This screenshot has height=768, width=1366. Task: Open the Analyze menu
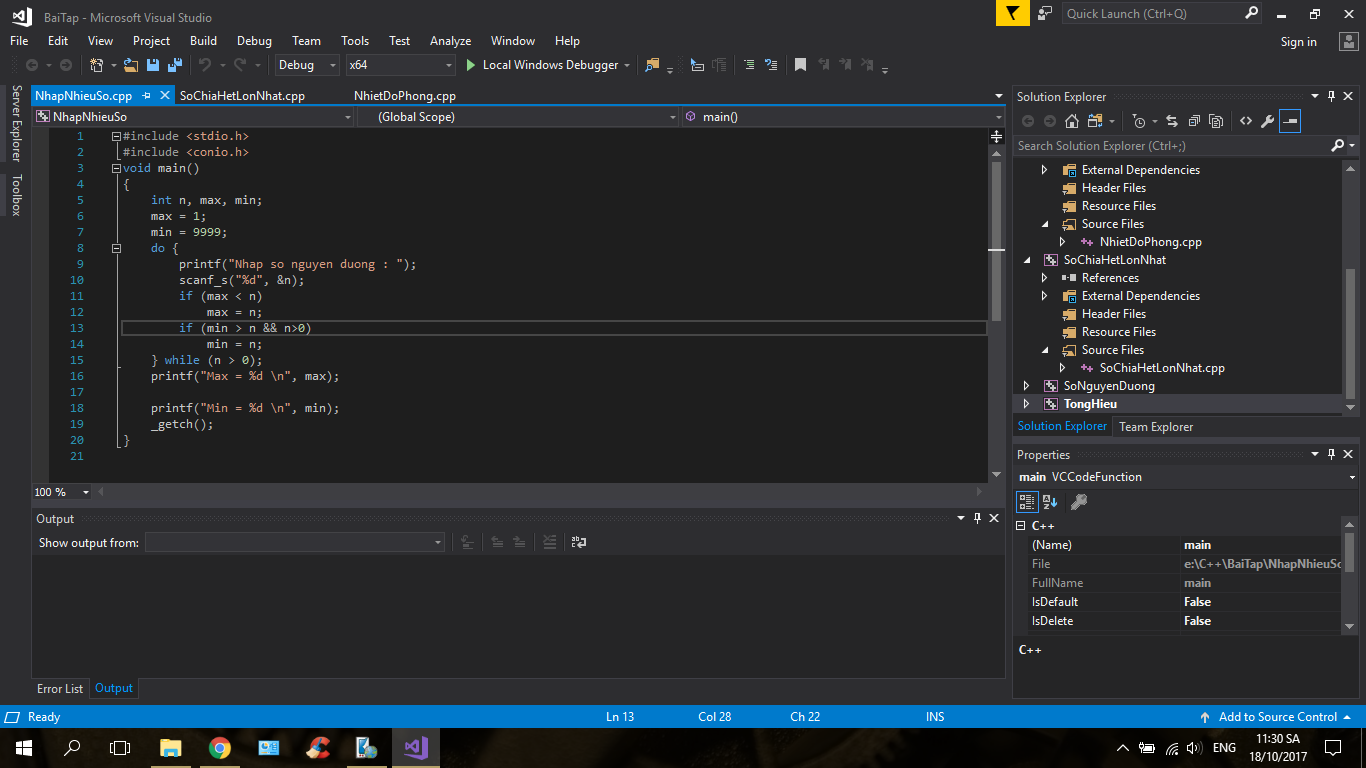click(x=450, y=41)
